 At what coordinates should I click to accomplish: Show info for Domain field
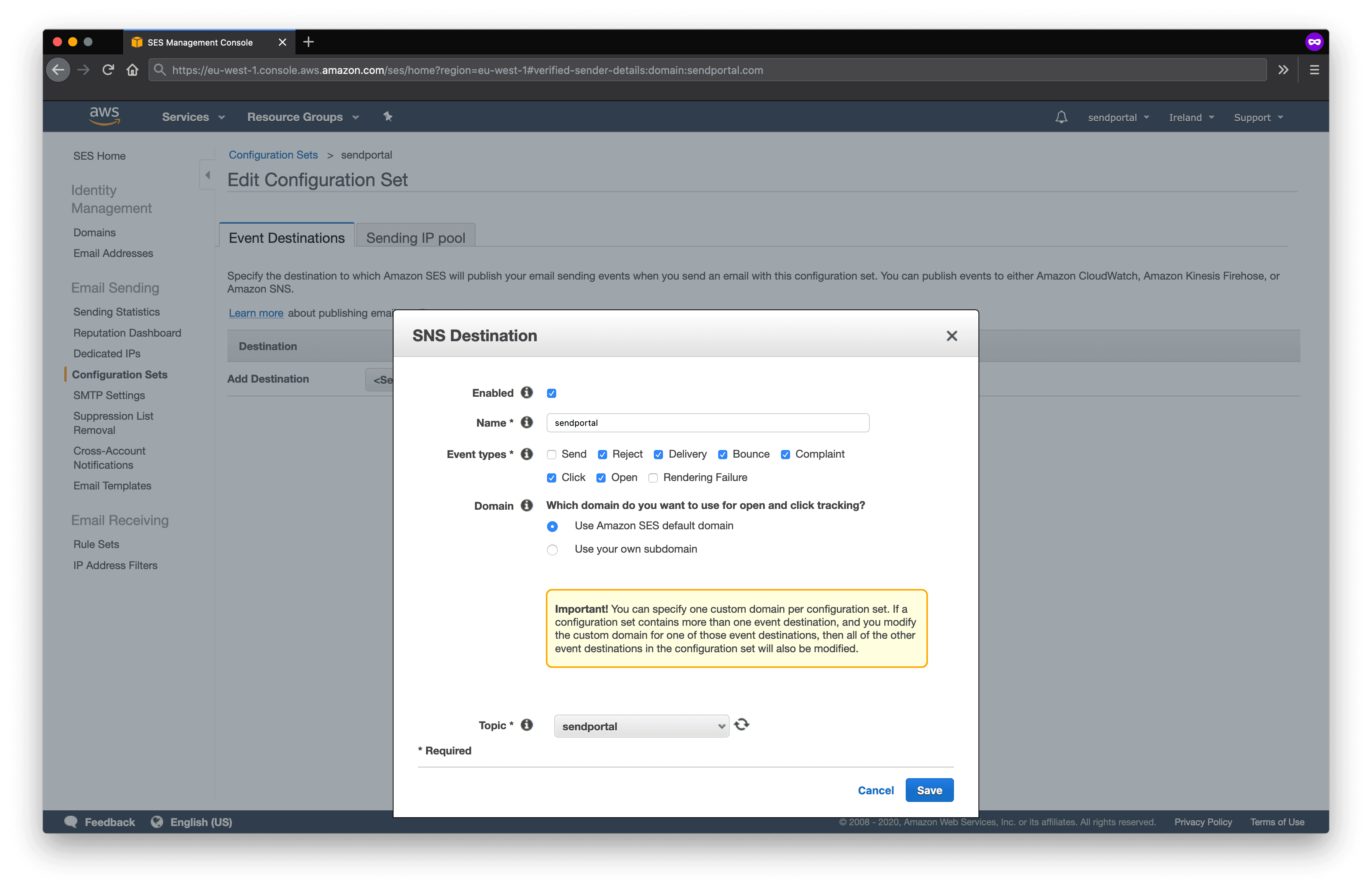526,505
